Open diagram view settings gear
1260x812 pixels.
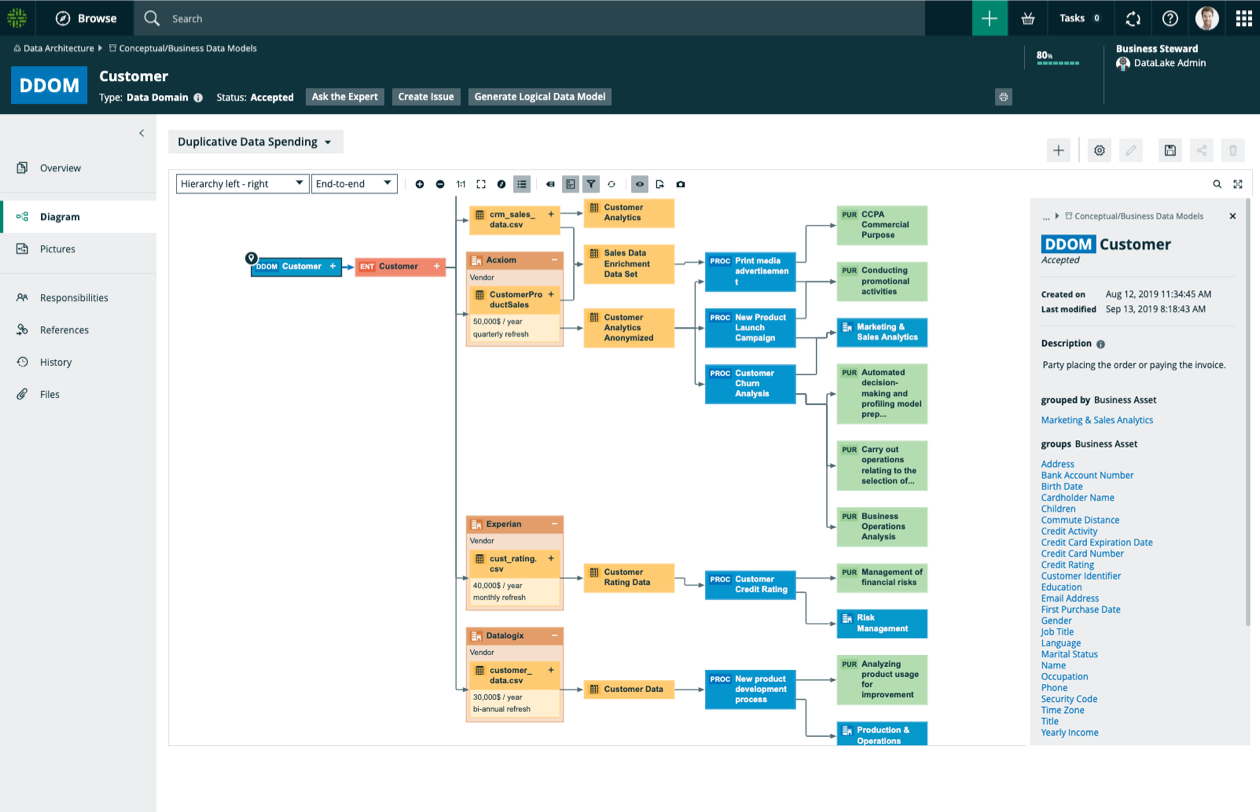pos(1099,150)
